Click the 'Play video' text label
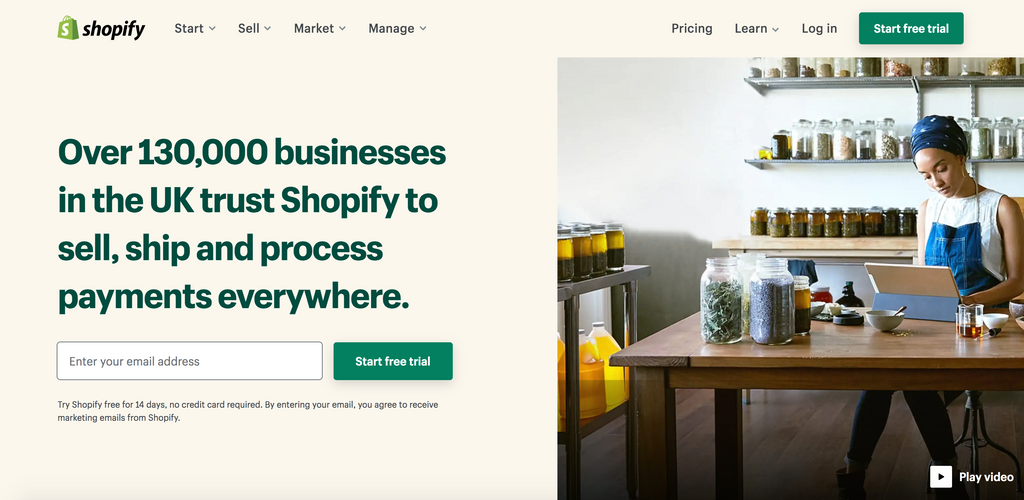The width and height of the screenshot is (1024, 500). 986,477
